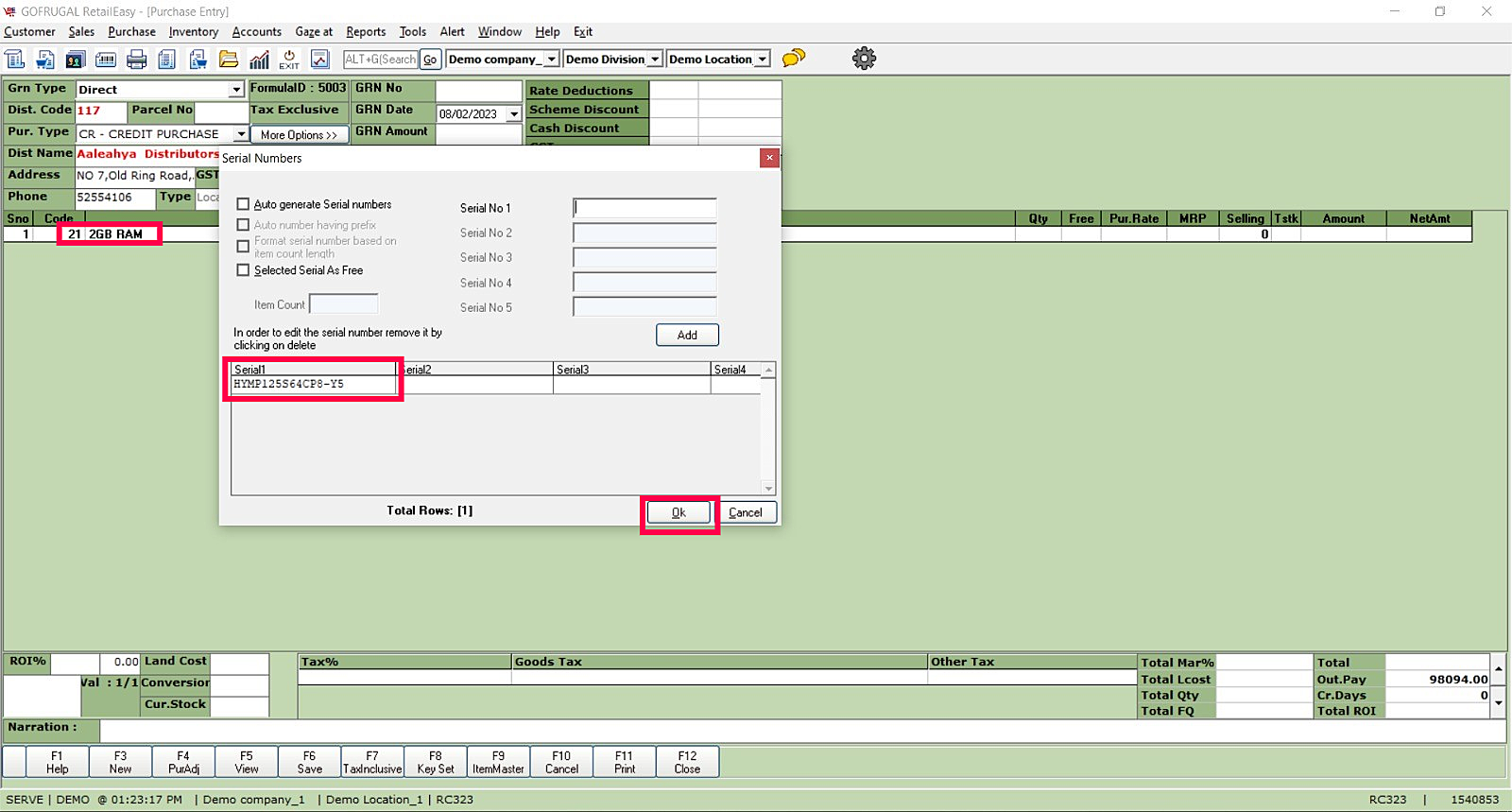Click the F10 Cancel button
1512x812 pixels.
[x=561, y=762]
